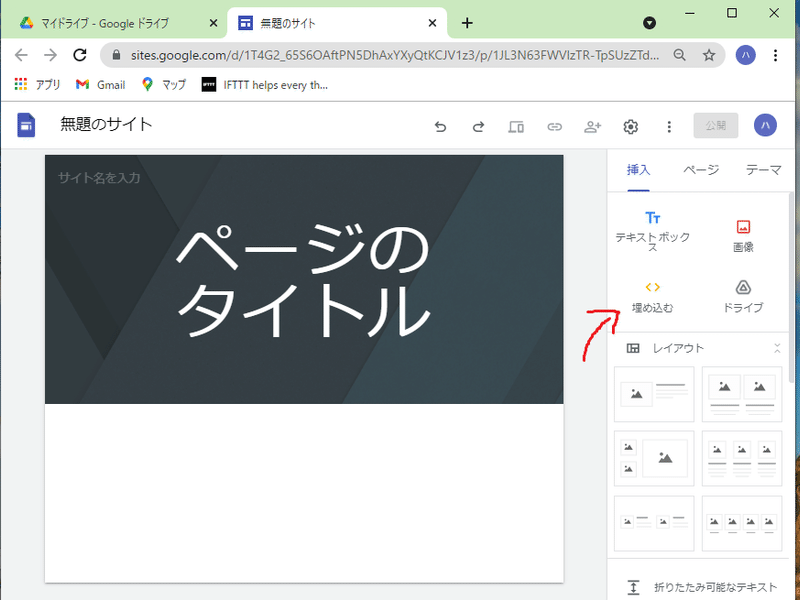Close the 無題のサイト browser tab
The image size is (800, 600).
[432, 23]
